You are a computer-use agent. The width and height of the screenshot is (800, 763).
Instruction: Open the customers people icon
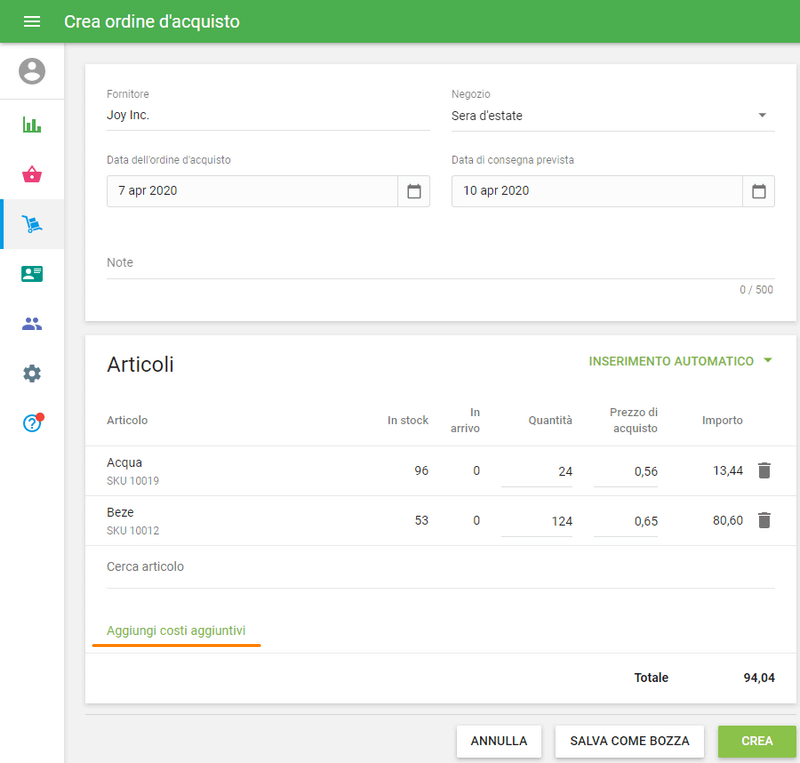pos(32,324)
